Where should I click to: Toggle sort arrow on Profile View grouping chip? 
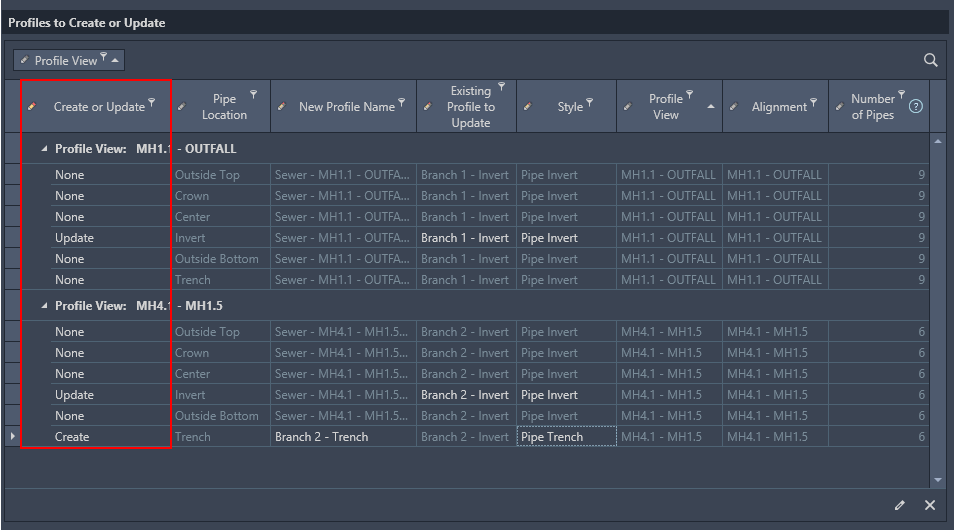point(115,60)
